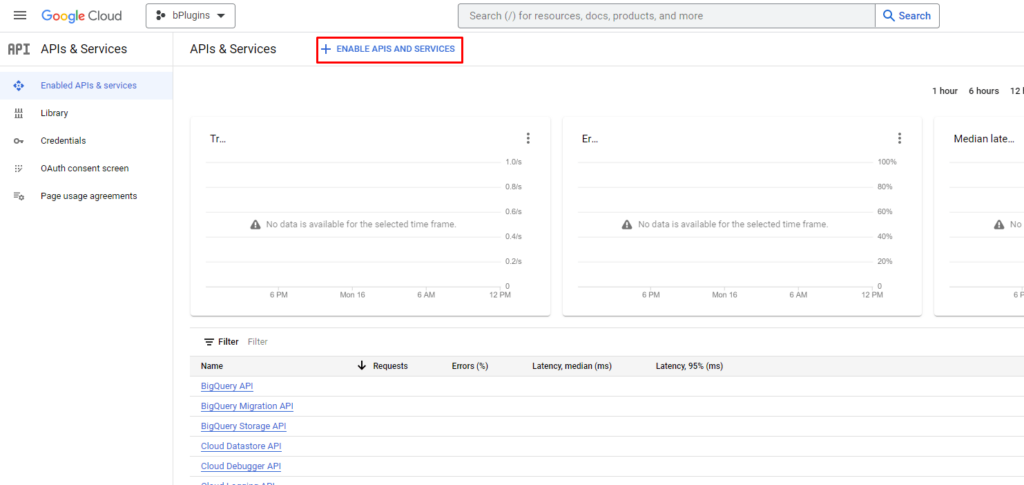
Task: Click the Median latency chart title
Action: pos(984,138)
